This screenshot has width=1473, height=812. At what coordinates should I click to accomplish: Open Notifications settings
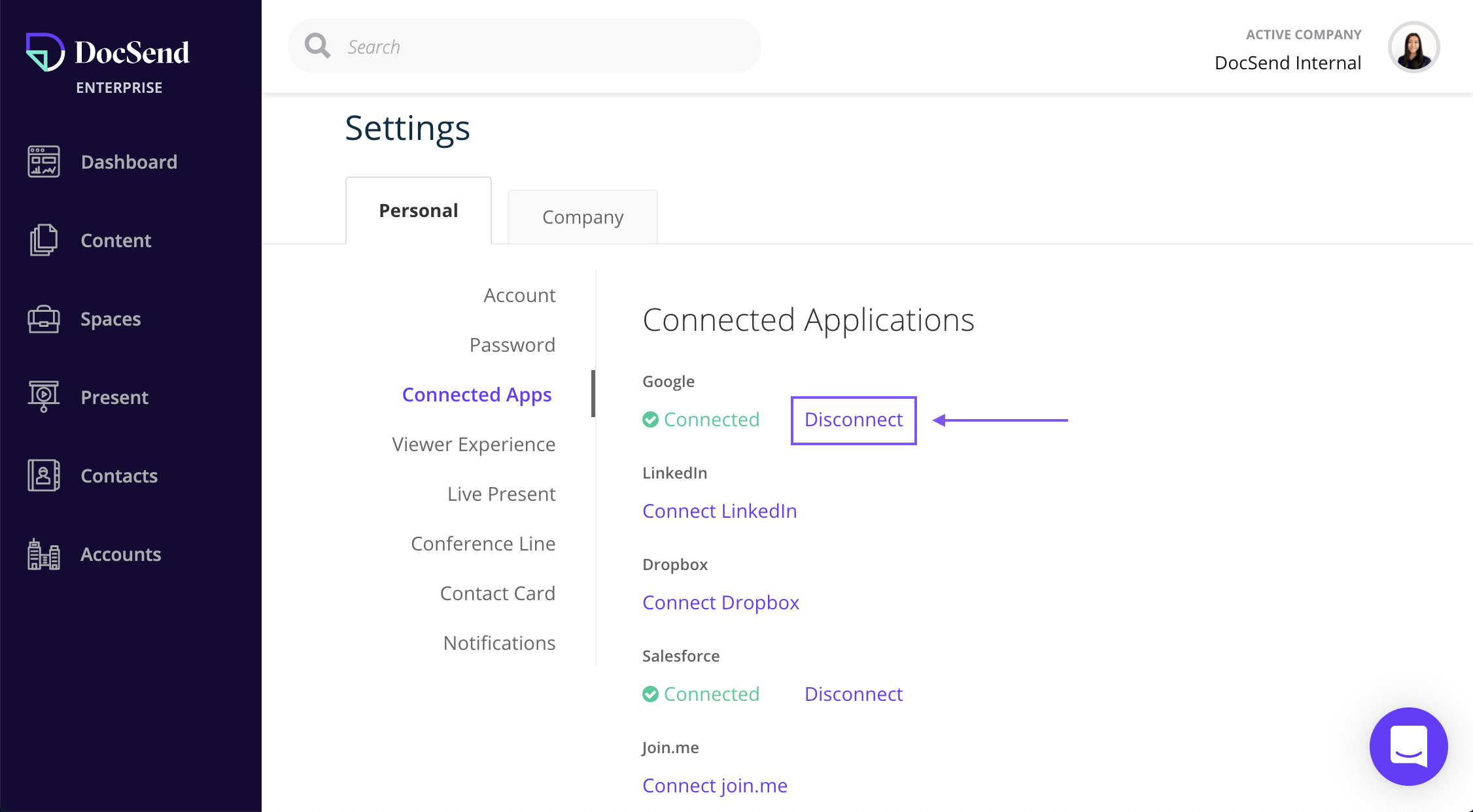coord(499,643)
